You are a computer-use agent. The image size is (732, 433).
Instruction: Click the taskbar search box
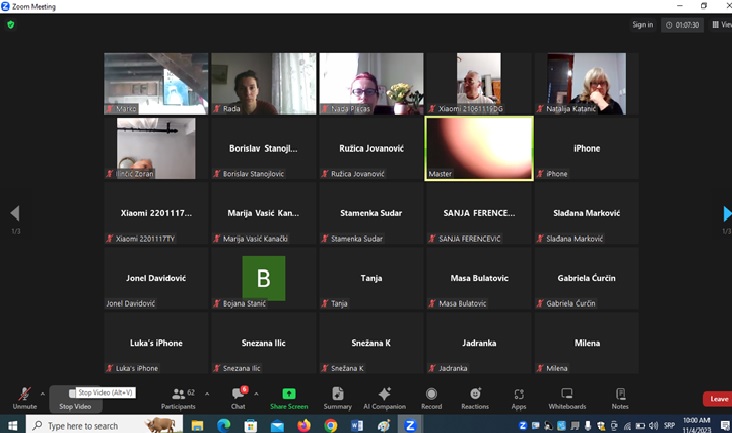pos(105,425)
